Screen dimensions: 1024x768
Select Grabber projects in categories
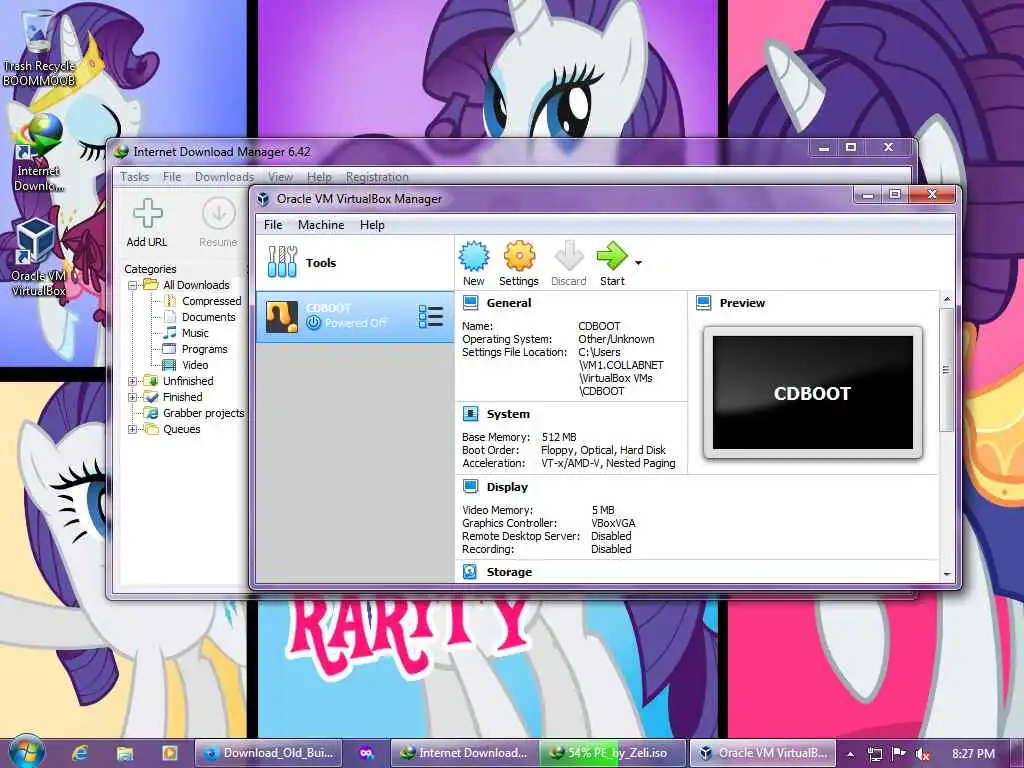click(x=195, y=413)
